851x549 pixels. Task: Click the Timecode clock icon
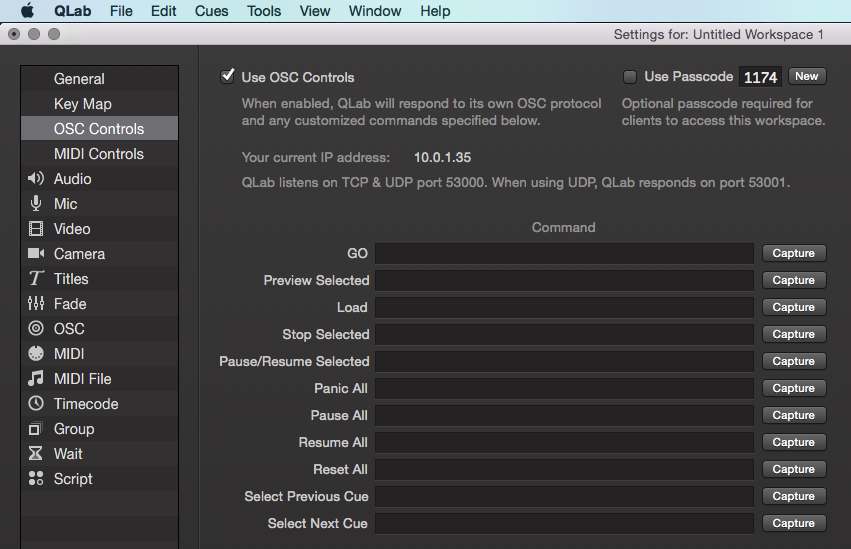click(36, 403)
